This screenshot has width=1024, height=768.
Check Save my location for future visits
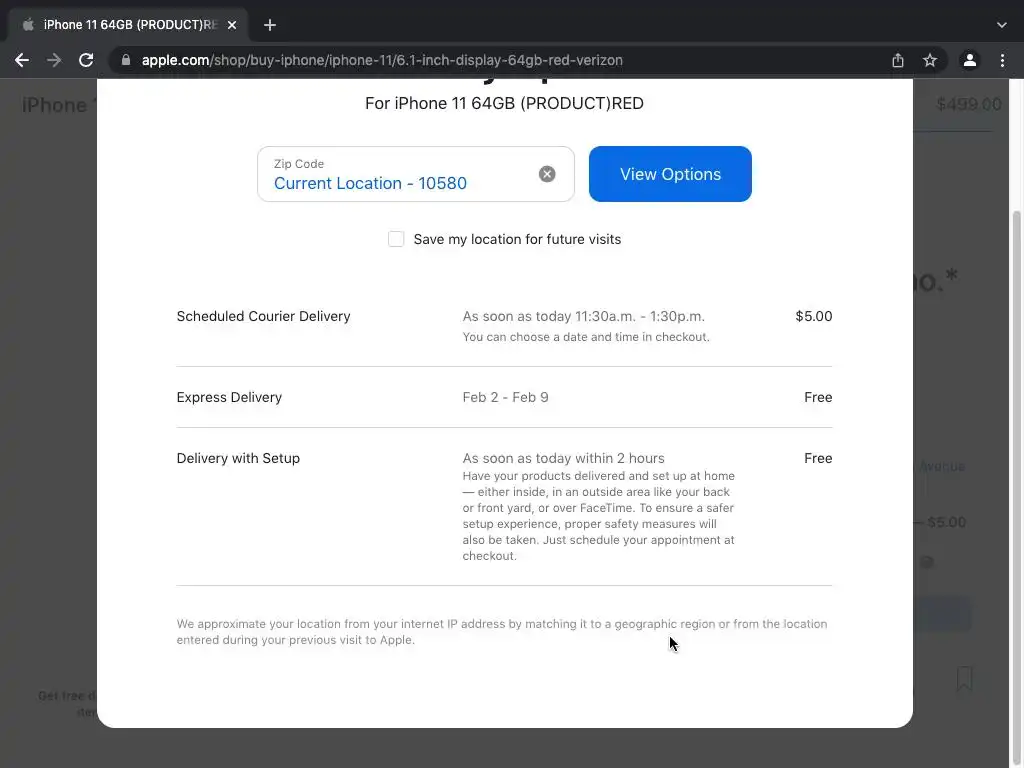click(x=396, y=239)
